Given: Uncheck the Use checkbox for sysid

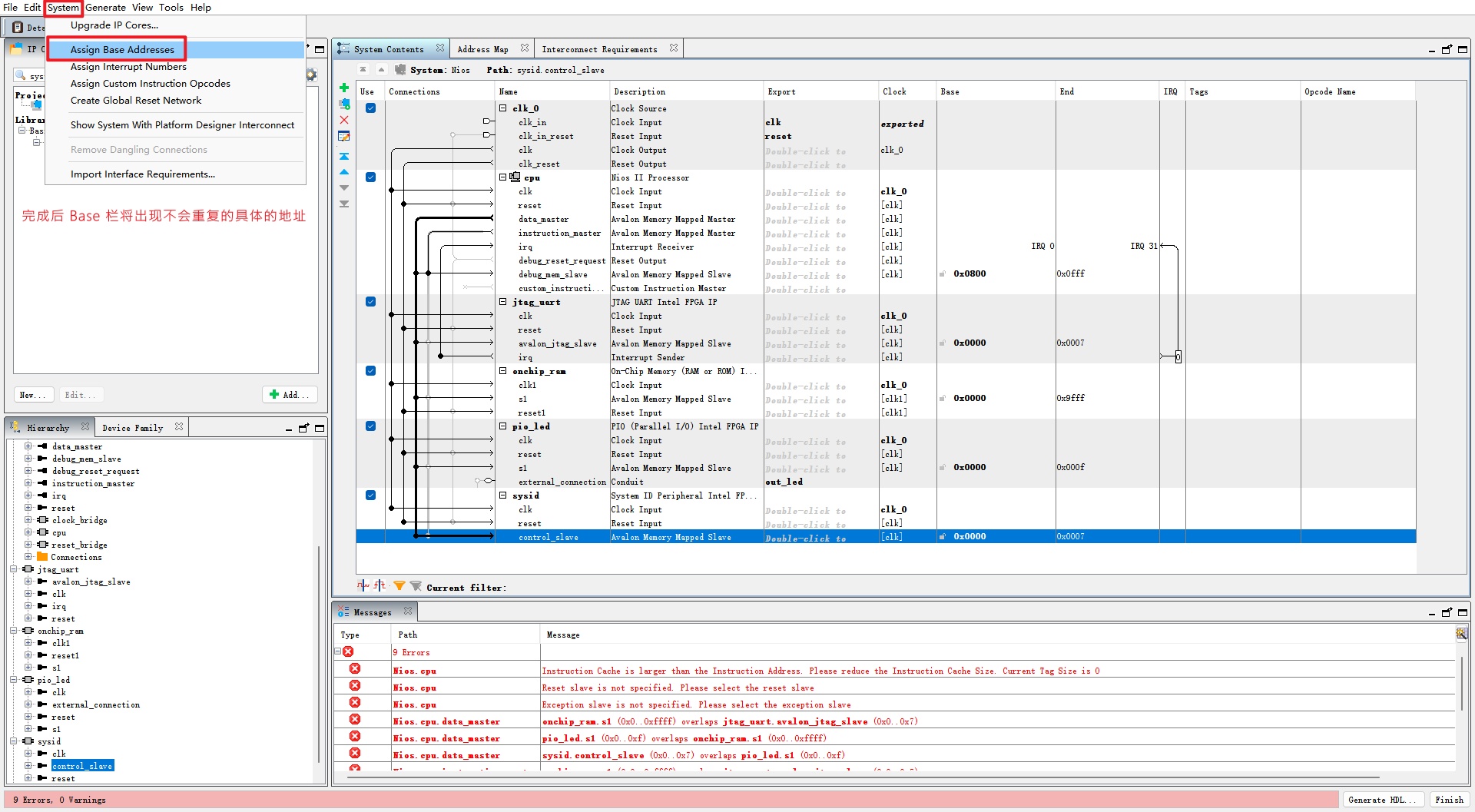Looking at the screenshot, I should point(370,495).
